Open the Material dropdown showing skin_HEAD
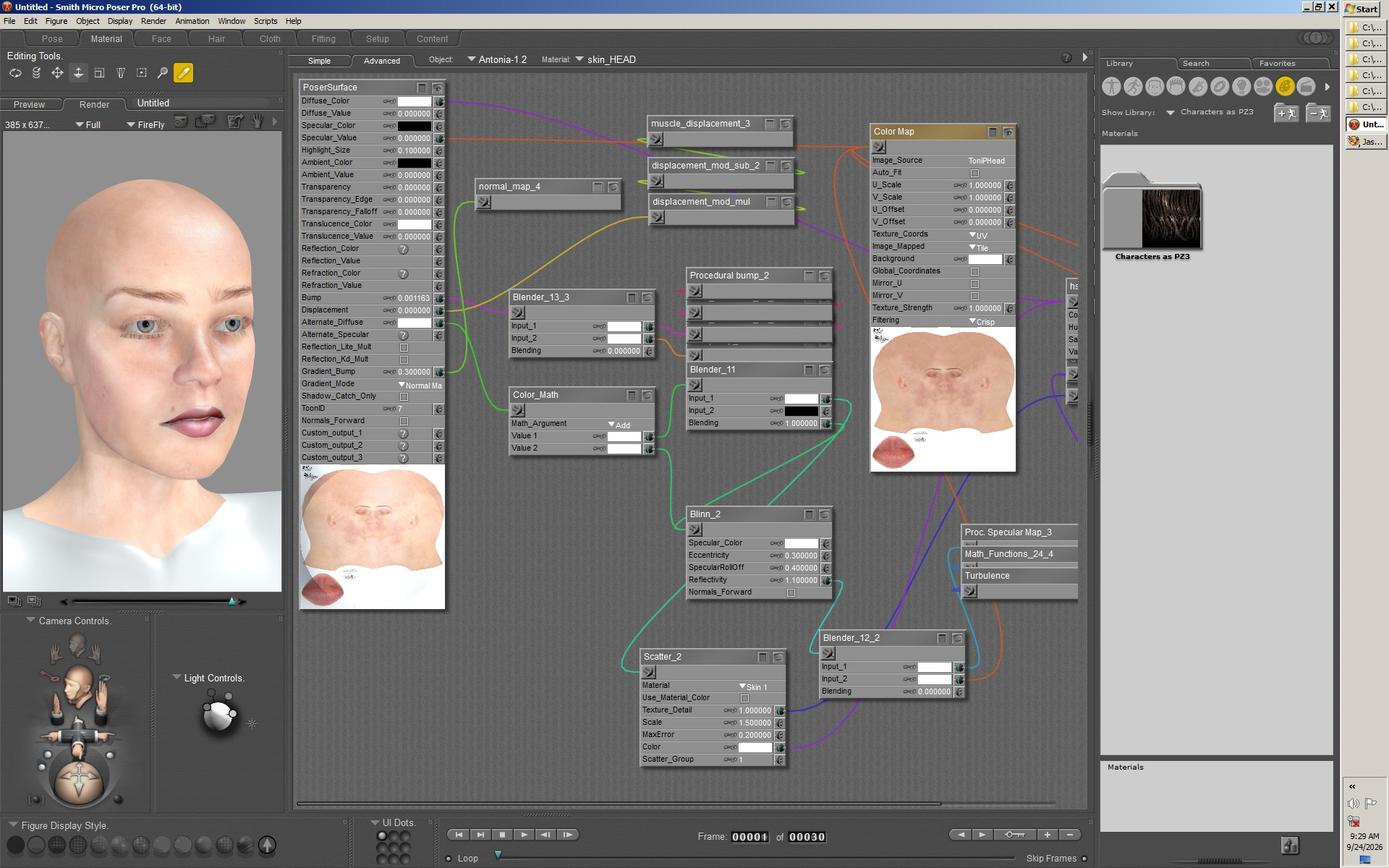The height and width of the screenshot is (868, 1389). (606, 59)
